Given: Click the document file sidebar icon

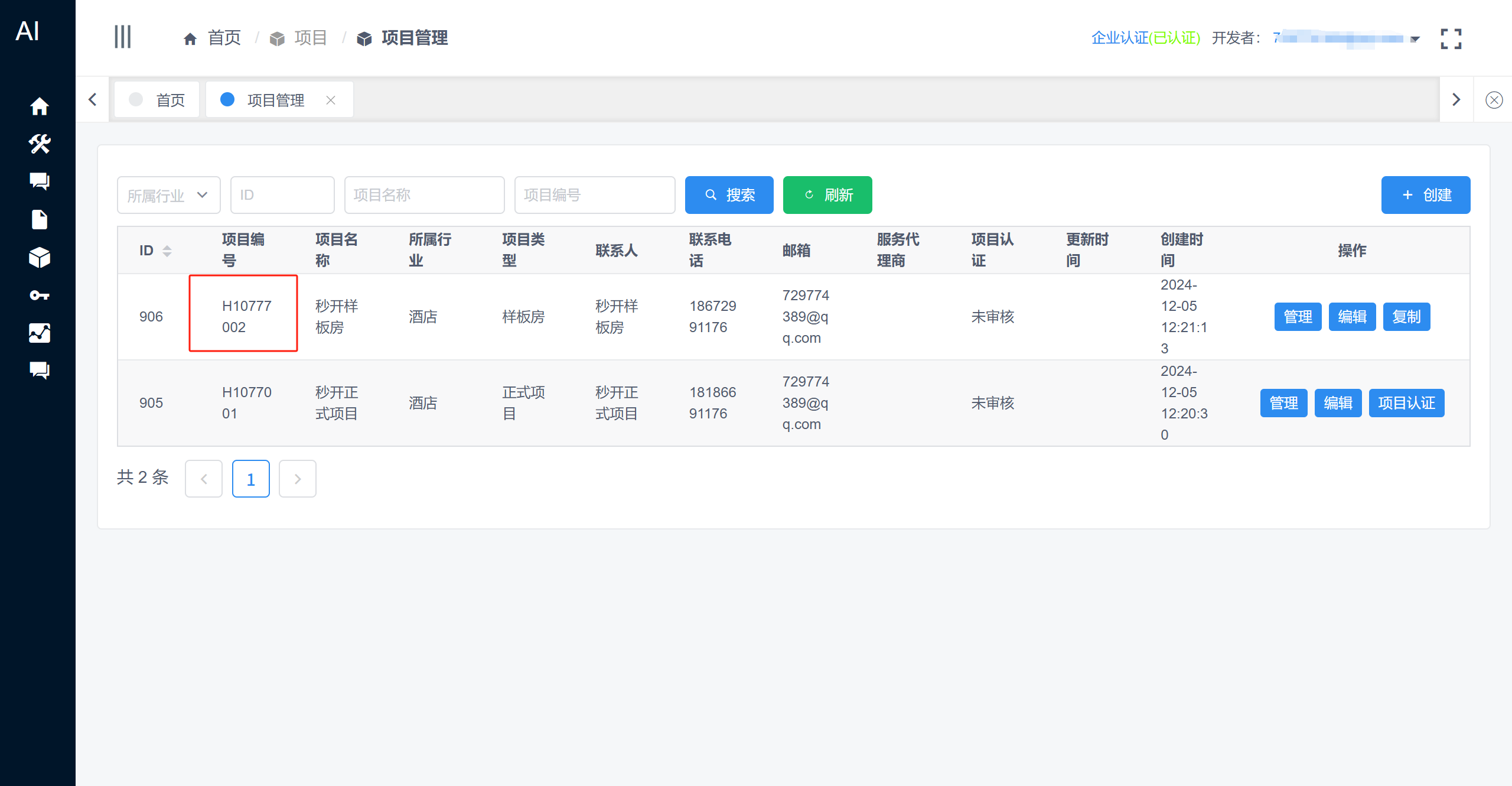Looking at the screenshot, I should pos(39,219).
